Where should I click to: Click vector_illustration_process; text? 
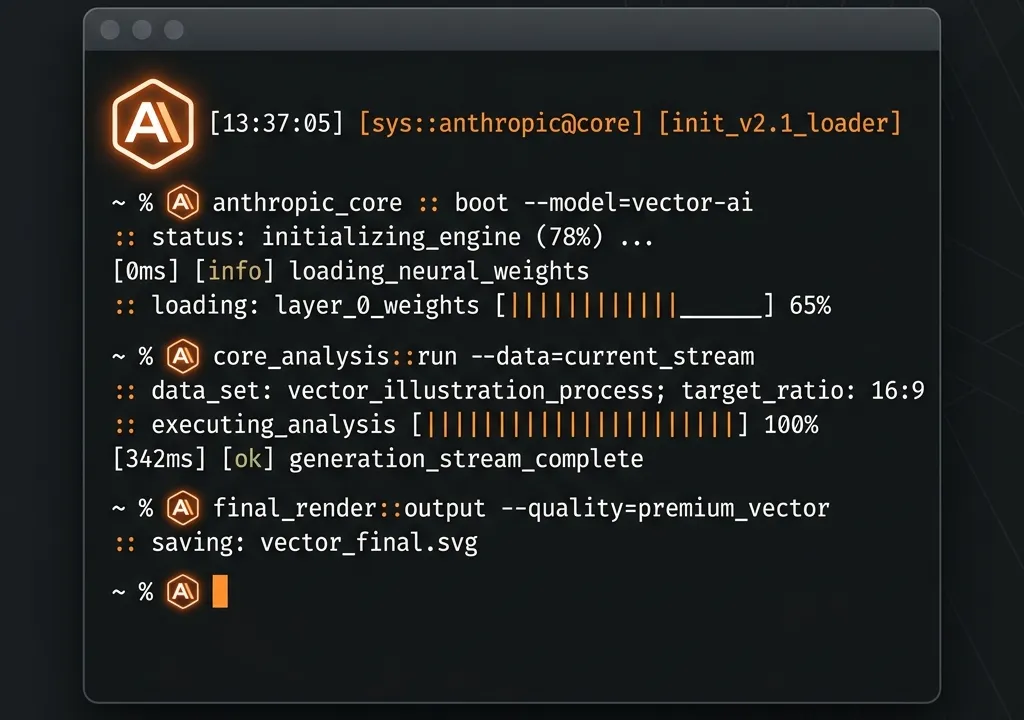tap(477, 391)
